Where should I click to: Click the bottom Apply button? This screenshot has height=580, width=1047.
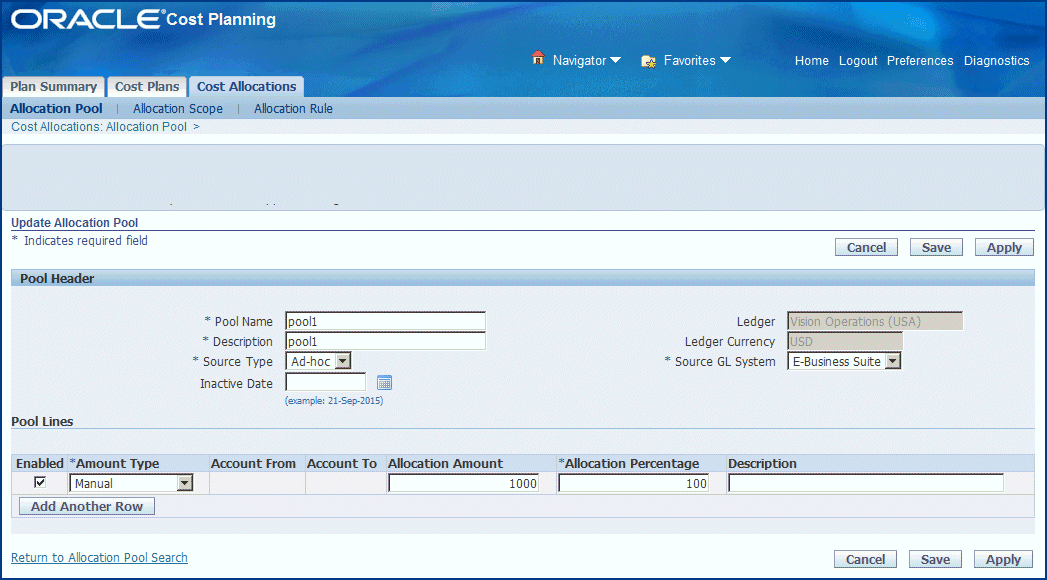click(1003, 559)
